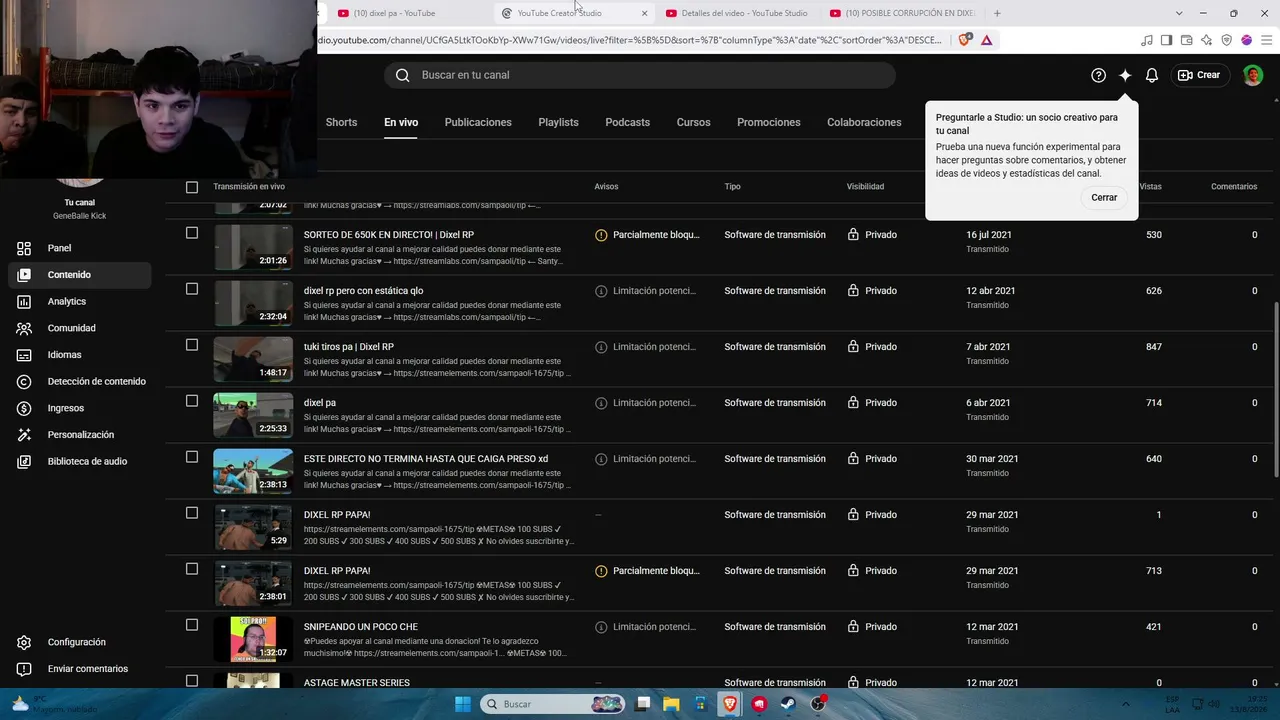Select the SORTEO DE 650K EN DIRECTO checkbox
Viewport: 1280px width, 720px height.
pos(192,233)
